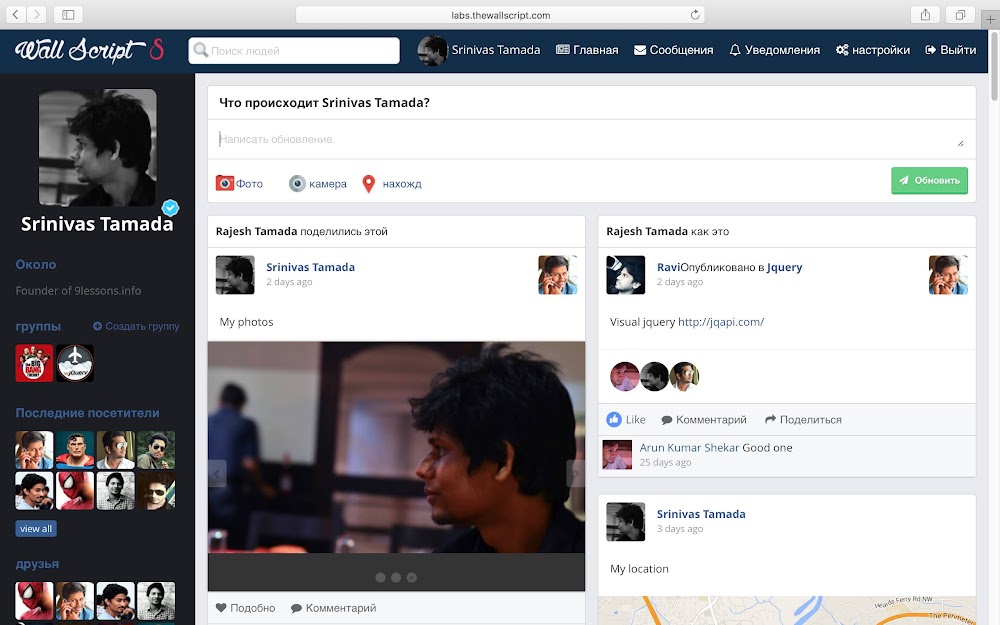Click the browser back button
Image resolution: width=1000 pixels, height=625 pixels.
pyautogui.click(x=16, y=14)
